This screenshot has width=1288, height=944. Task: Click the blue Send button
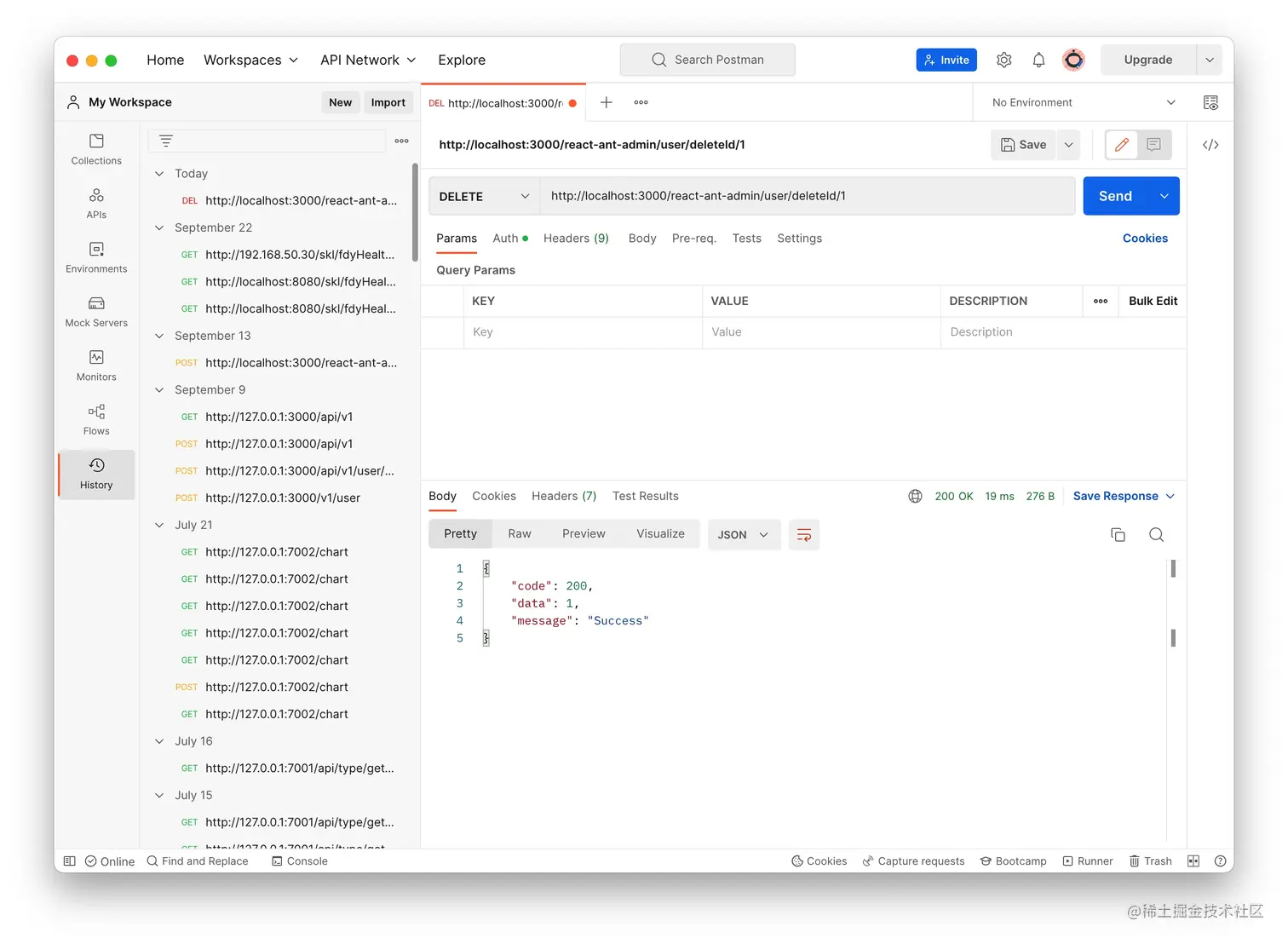pos(1116,196)
